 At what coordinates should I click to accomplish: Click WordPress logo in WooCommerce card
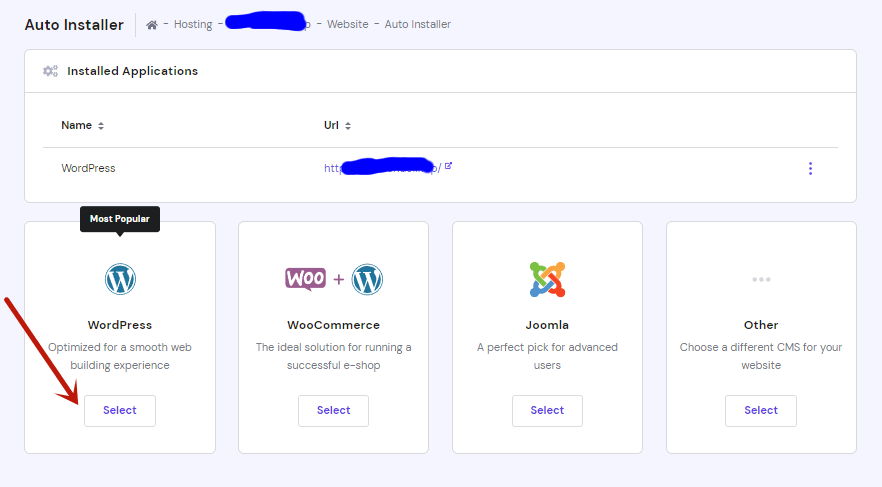pos(367,279)
